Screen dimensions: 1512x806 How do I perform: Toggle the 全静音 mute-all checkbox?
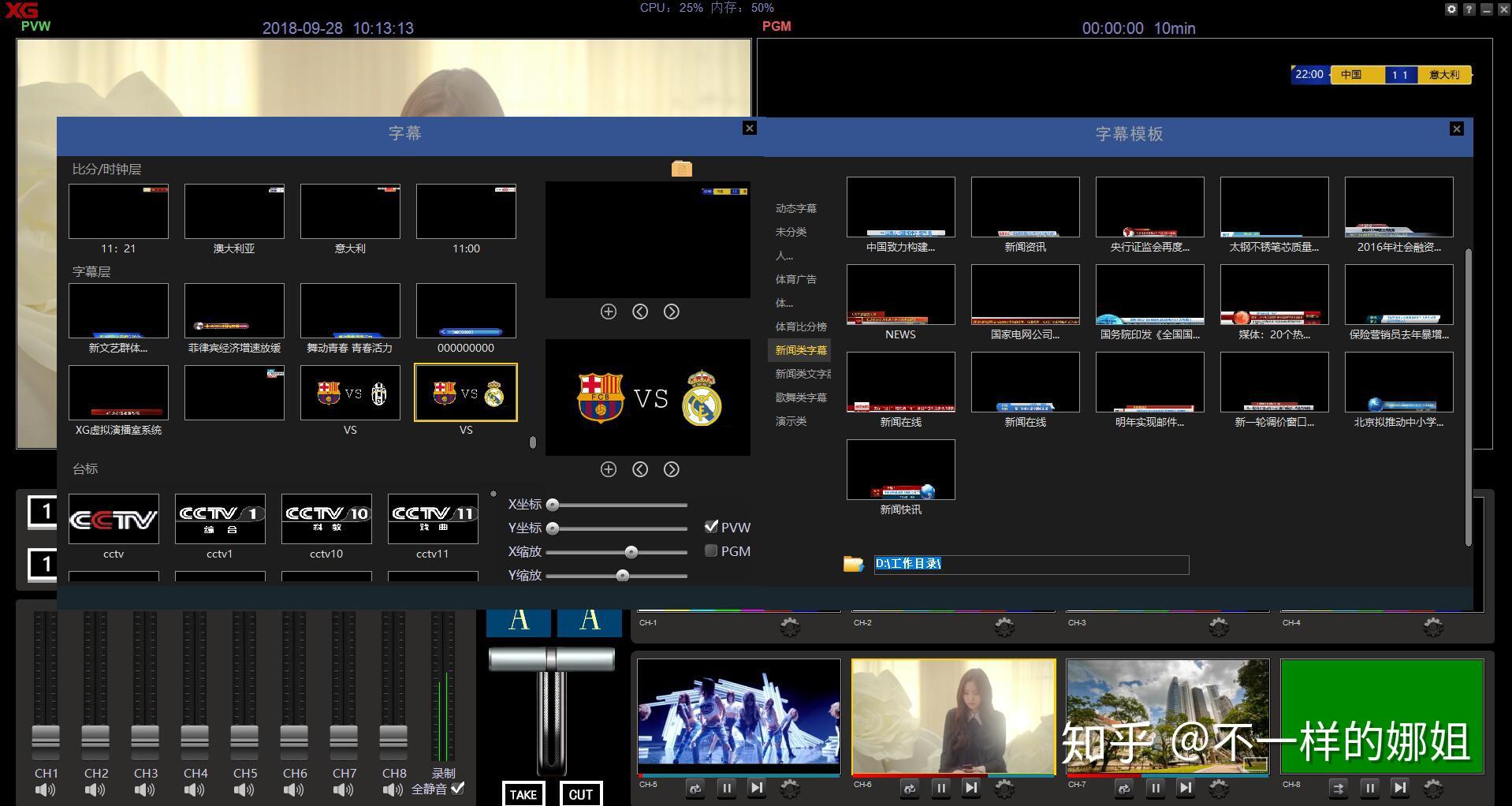pos(458,788)
